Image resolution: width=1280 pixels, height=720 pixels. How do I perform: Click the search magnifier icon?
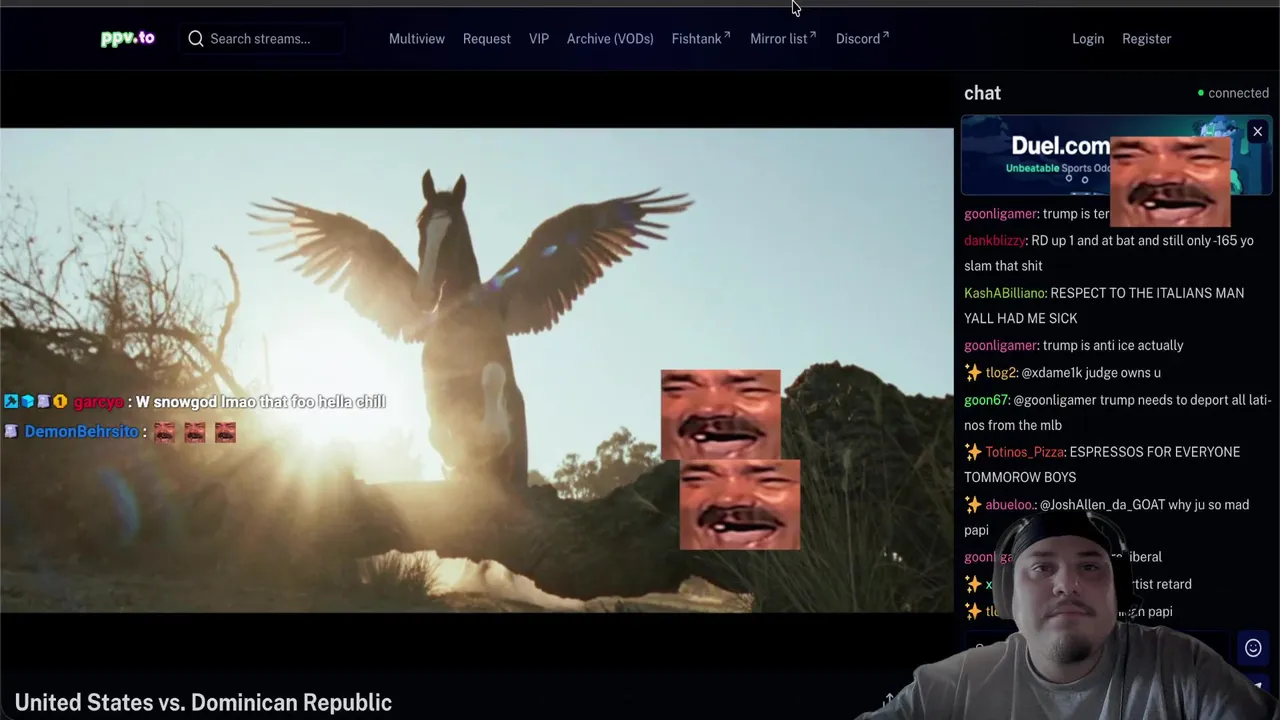click(196, 38)
